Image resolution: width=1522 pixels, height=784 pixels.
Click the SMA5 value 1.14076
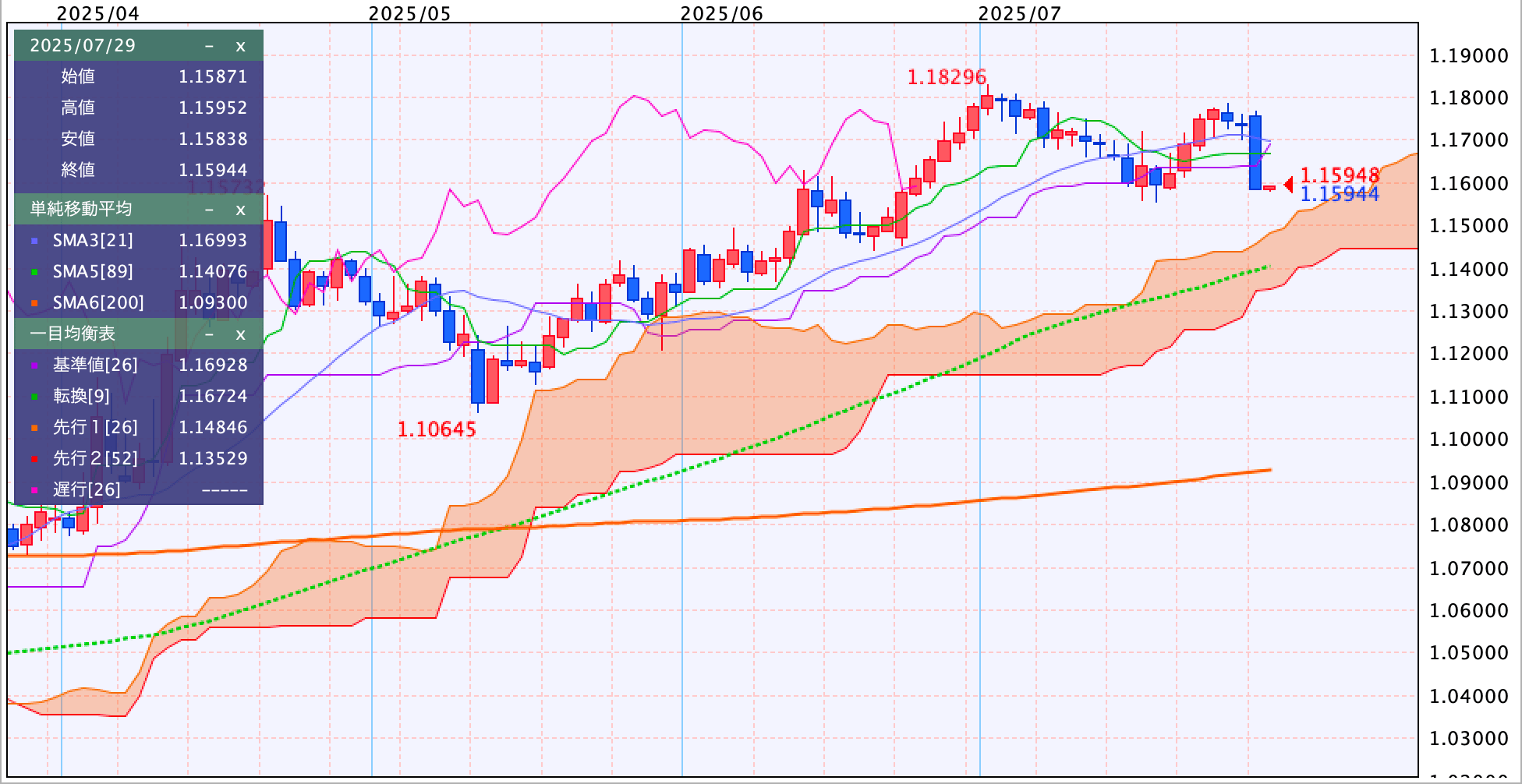[213, 271]
